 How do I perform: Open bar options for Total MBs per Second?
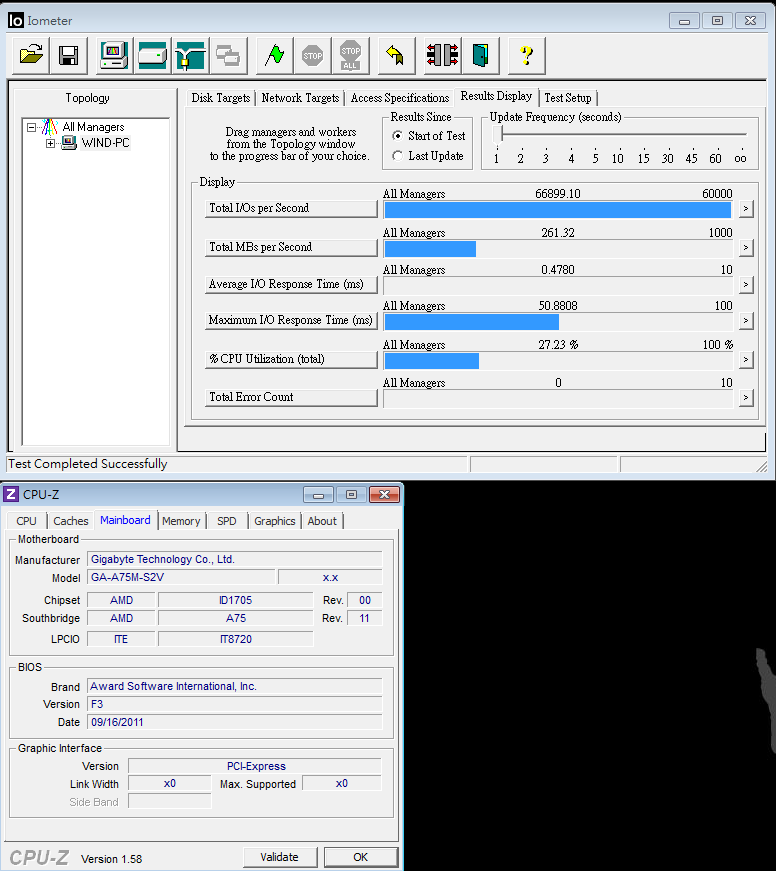746,248
